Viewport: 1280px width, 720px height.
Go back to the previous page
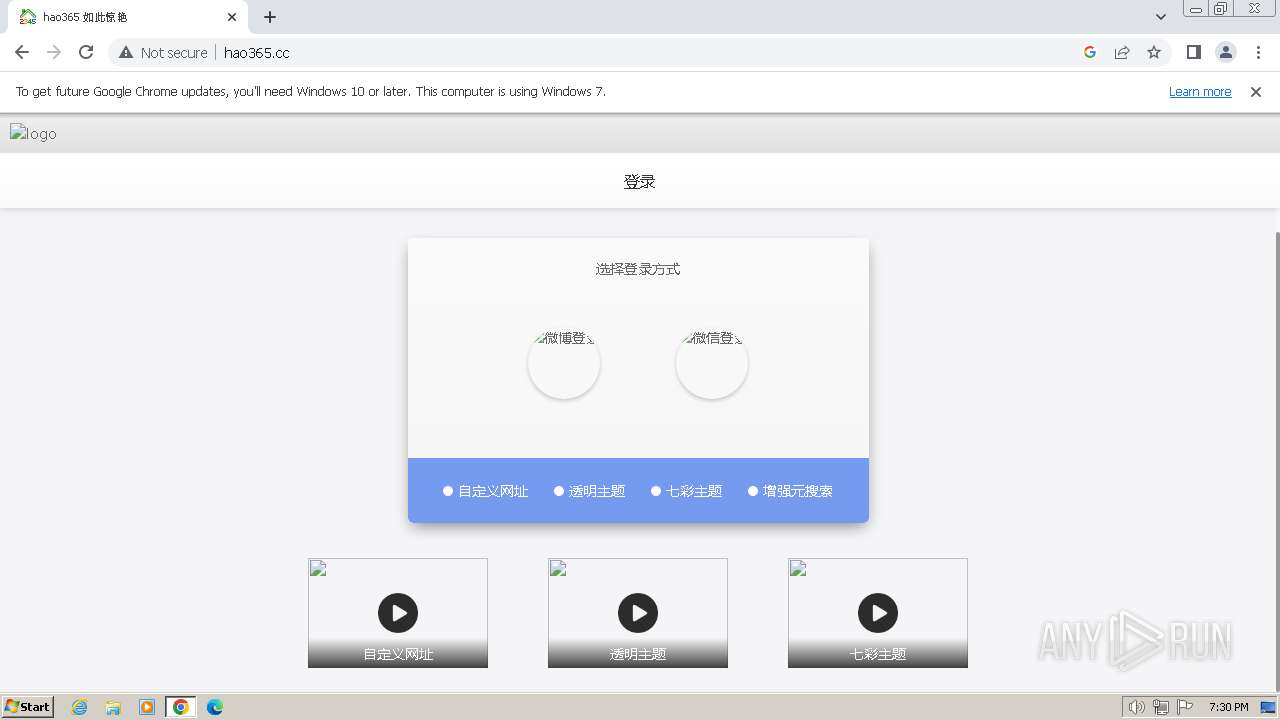coord(22,52)
